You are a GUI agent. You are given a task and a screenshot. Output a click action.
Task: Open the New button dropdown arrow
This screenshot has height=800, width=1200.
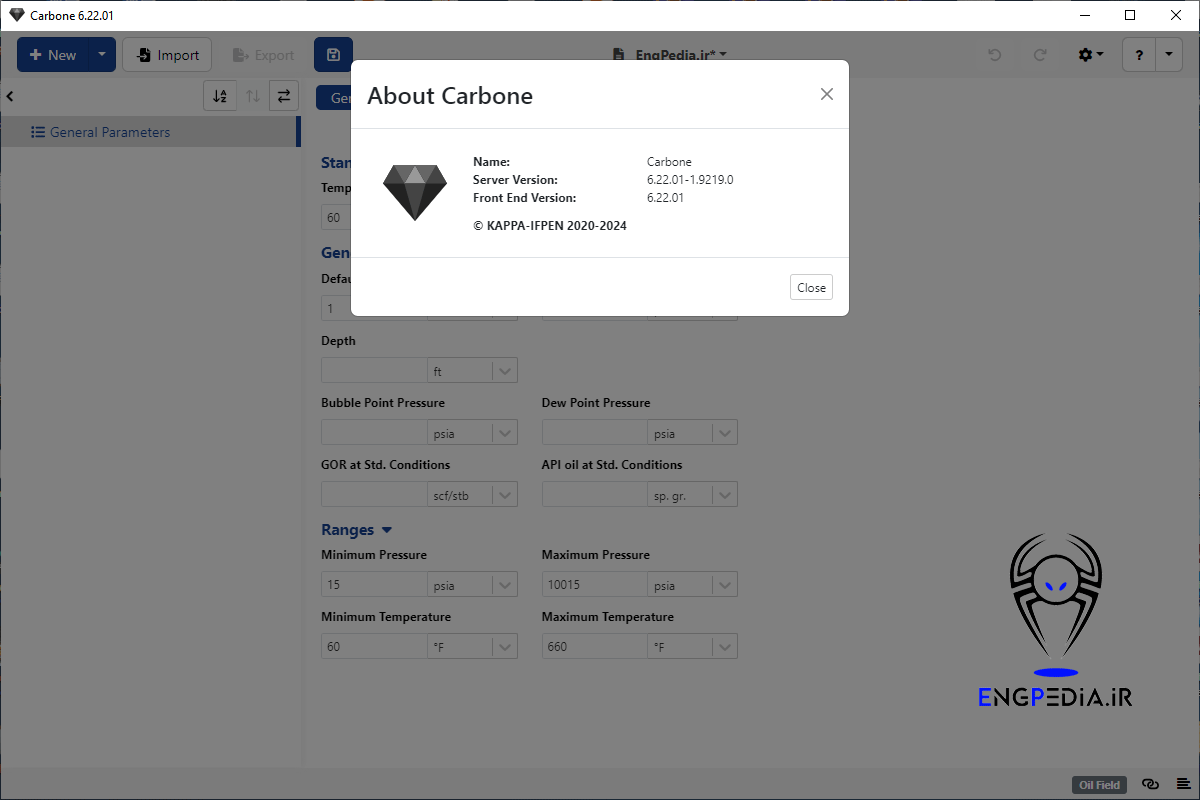[102, 55]
